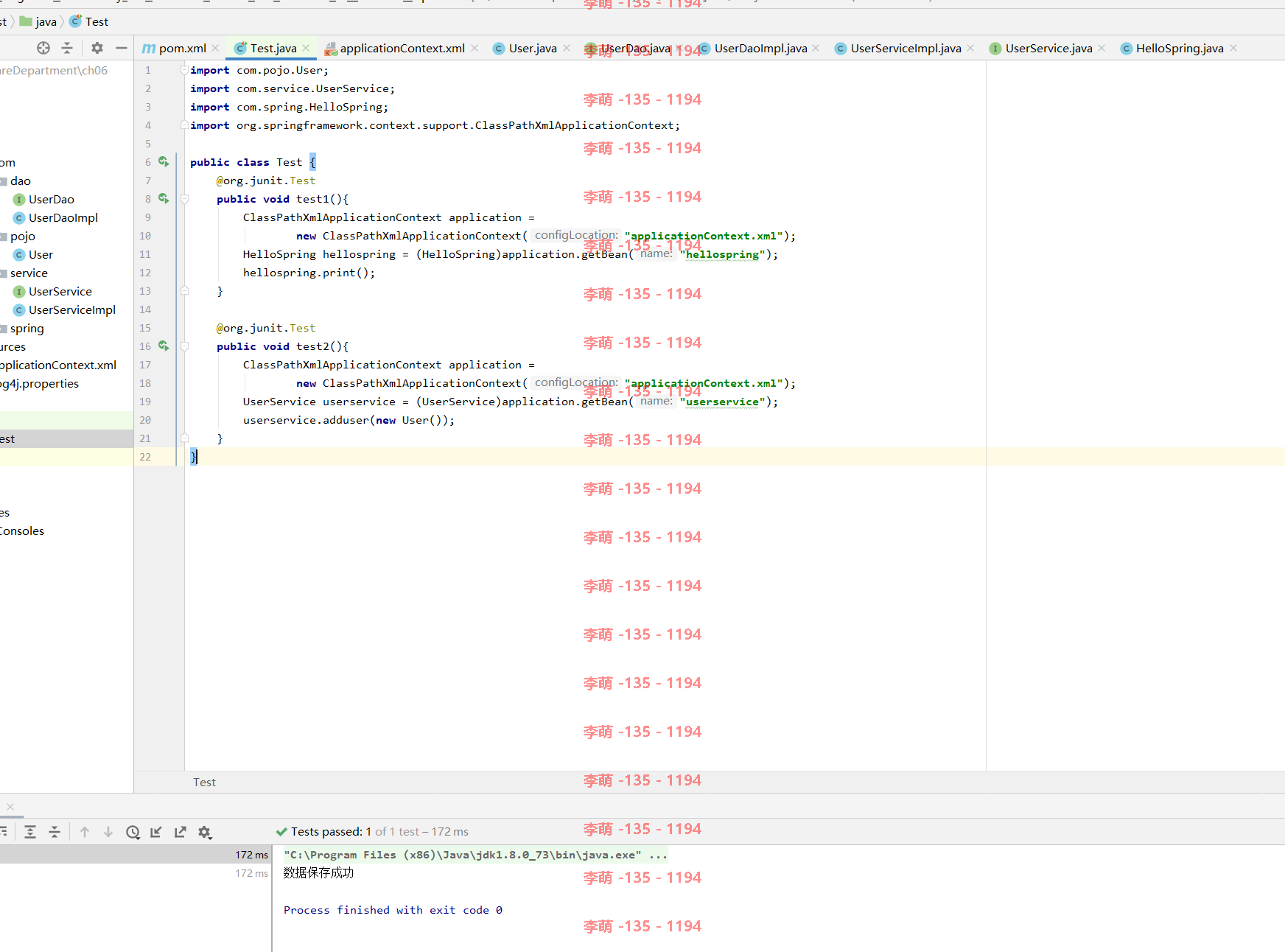Export test results icon
The width and height of the screenshot is (1285, 952).
click(x=181, y=832)
